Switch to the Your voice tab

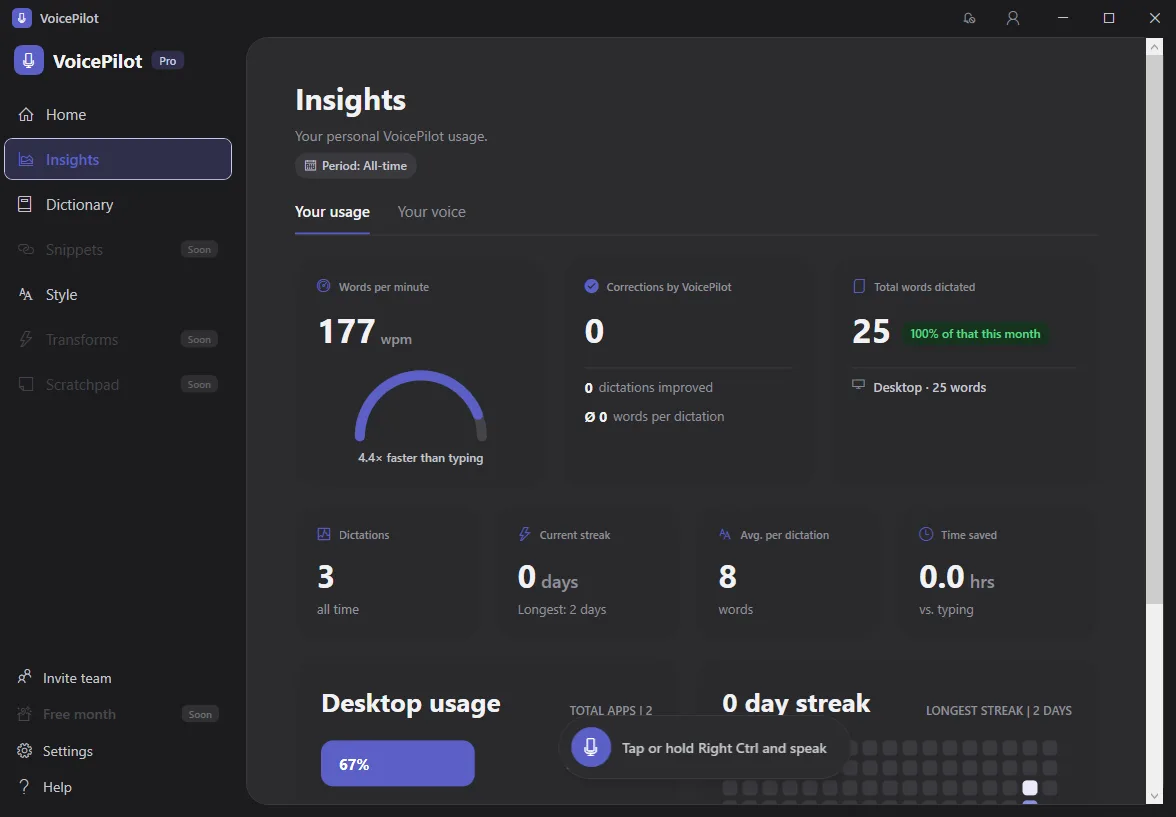pyautogui.click(x=431, y=212)
